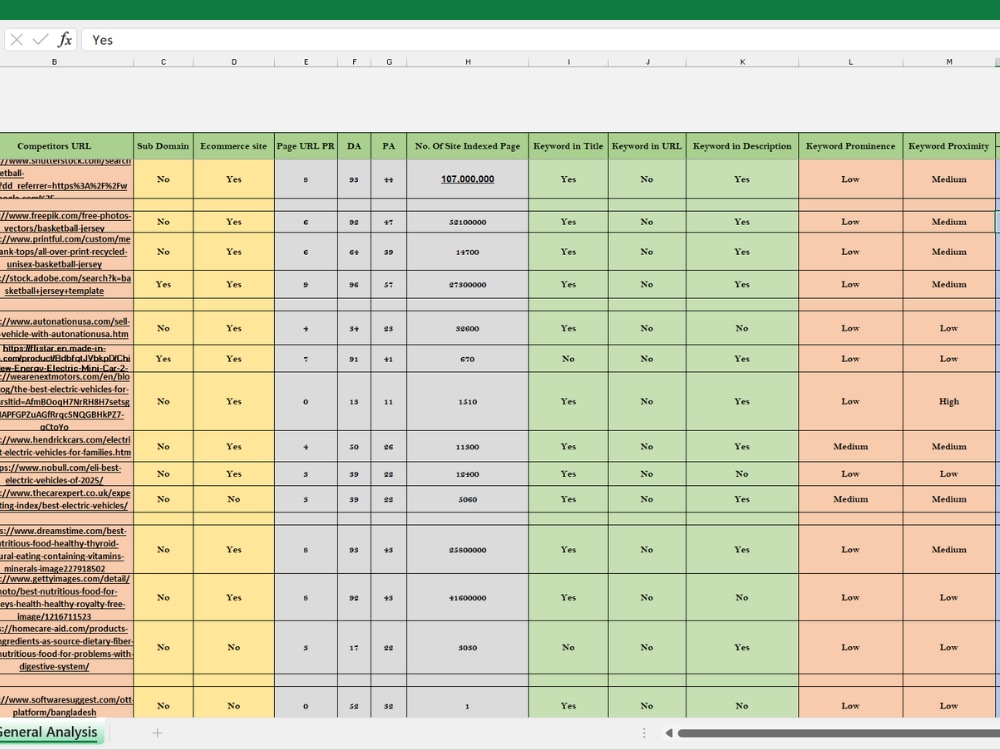Screen dimensions: 1000x750
Task: Click the 3030 indexed pages cell
Action: pyautogui.click(x=467, y=647)
